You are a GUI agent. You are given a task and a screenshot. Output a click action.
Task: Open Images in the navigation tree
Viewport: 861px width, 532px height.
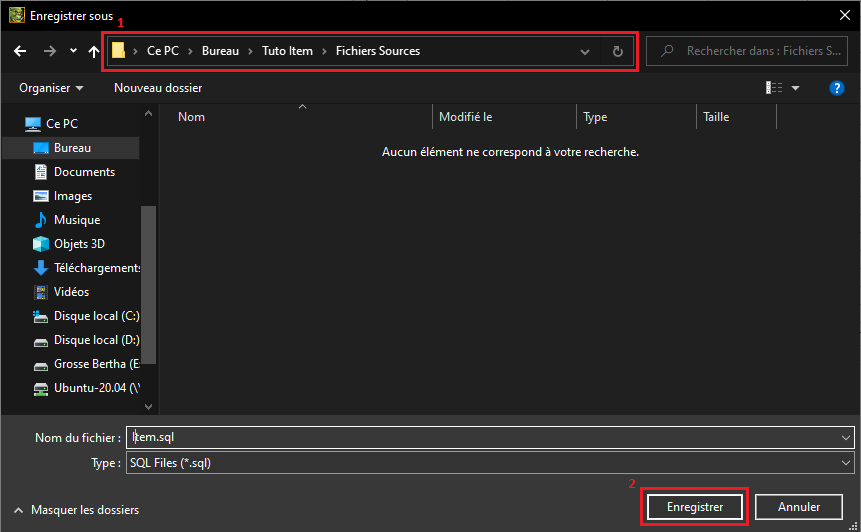(x=73, y=196)
